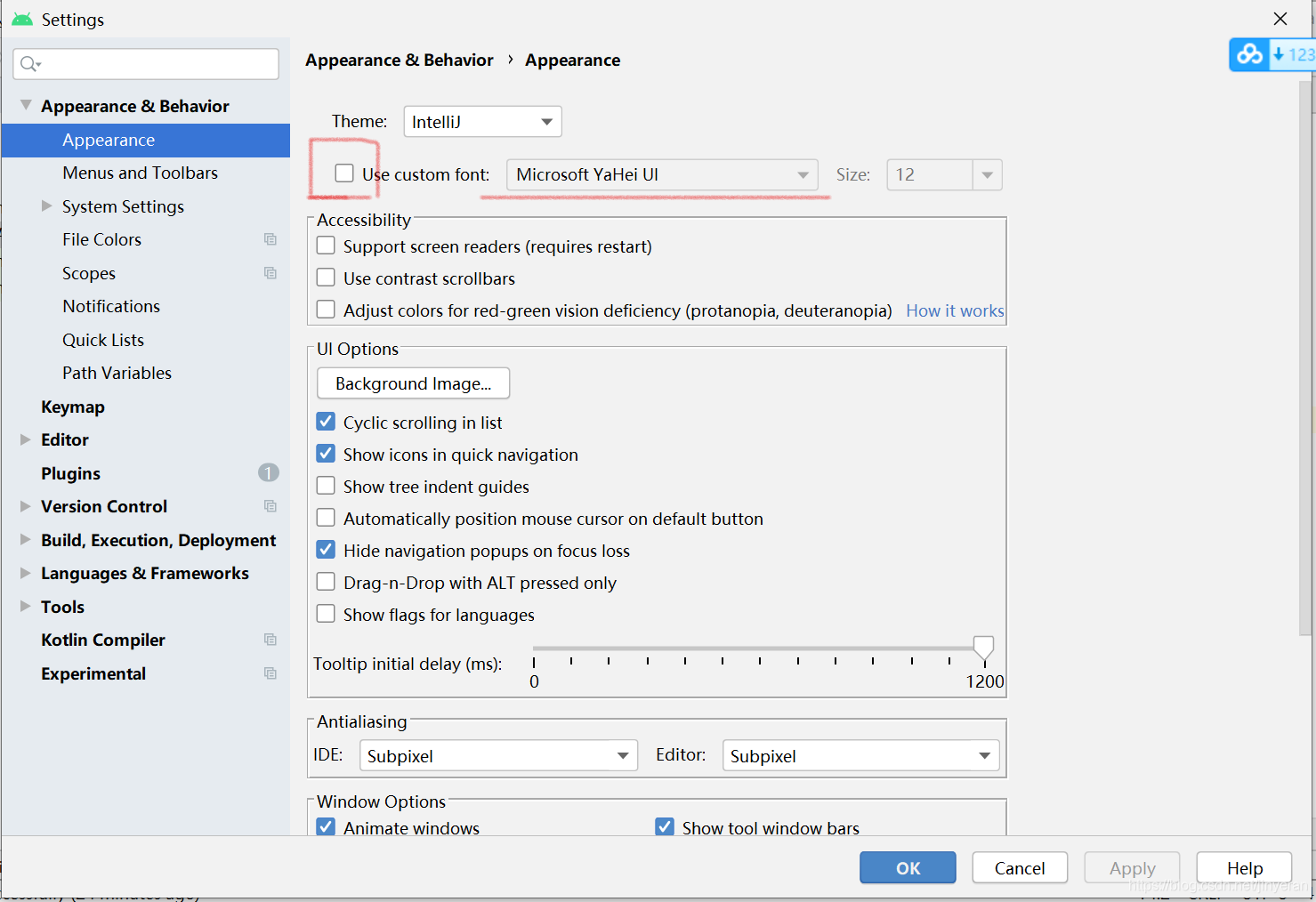Click the Appearance & Behavior breadcrumb
This screenshot has width=1316, height=902.
399,60
